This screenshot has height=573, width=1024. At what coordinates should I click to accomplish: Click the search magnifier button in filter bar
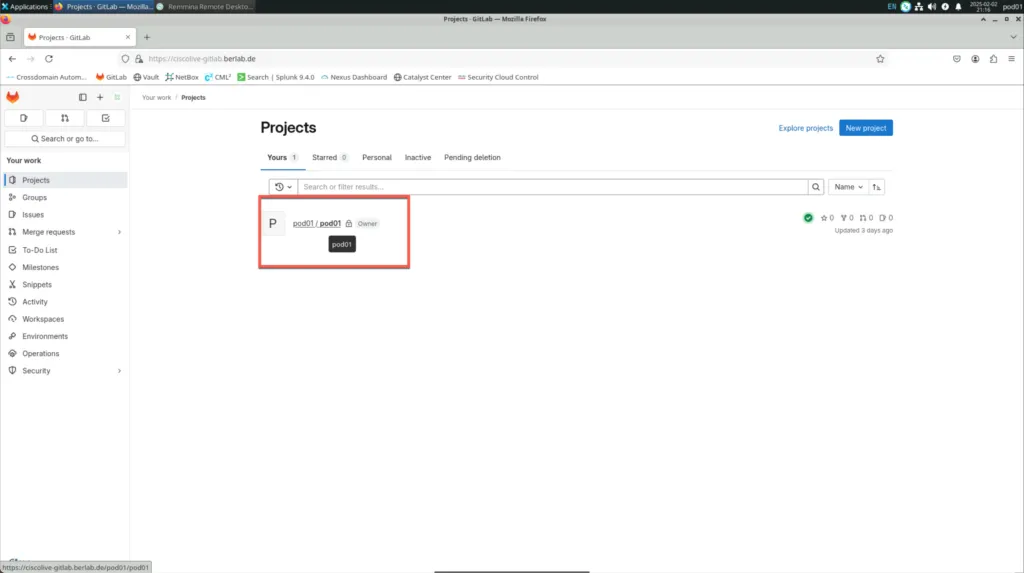coord(816,187)
